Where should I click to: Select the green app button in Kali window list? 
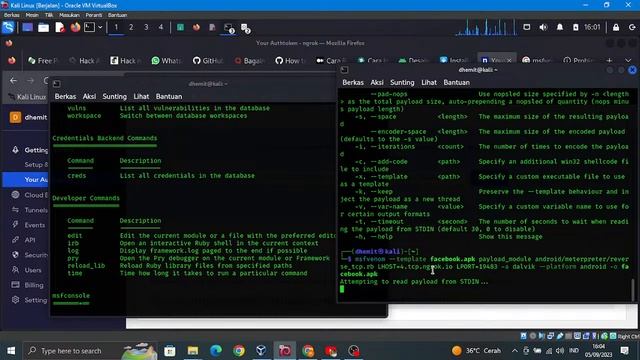[180, 27]
